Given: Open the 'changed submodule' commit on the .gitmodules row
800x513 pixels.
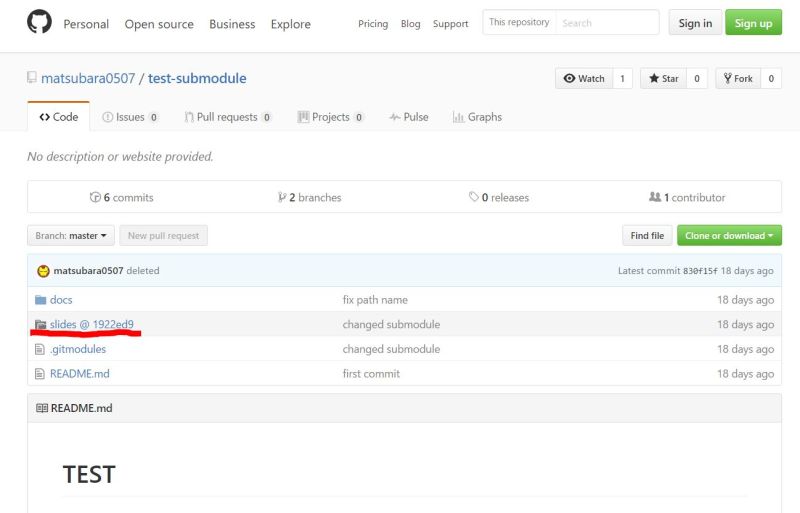Looking at the screenshot, I should [x=391, y=349].
